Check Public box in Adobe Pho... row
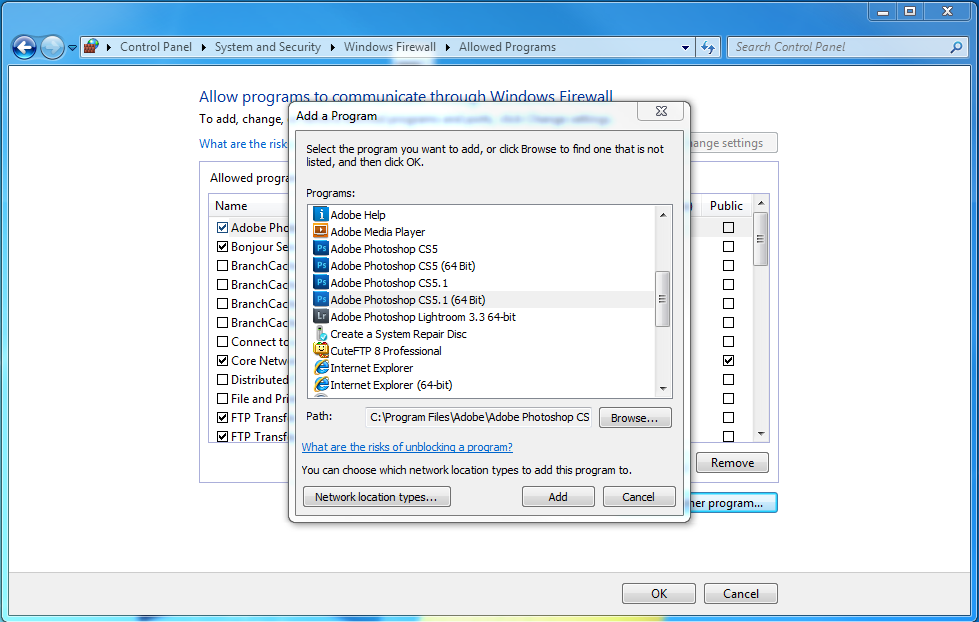 point(728,227)
